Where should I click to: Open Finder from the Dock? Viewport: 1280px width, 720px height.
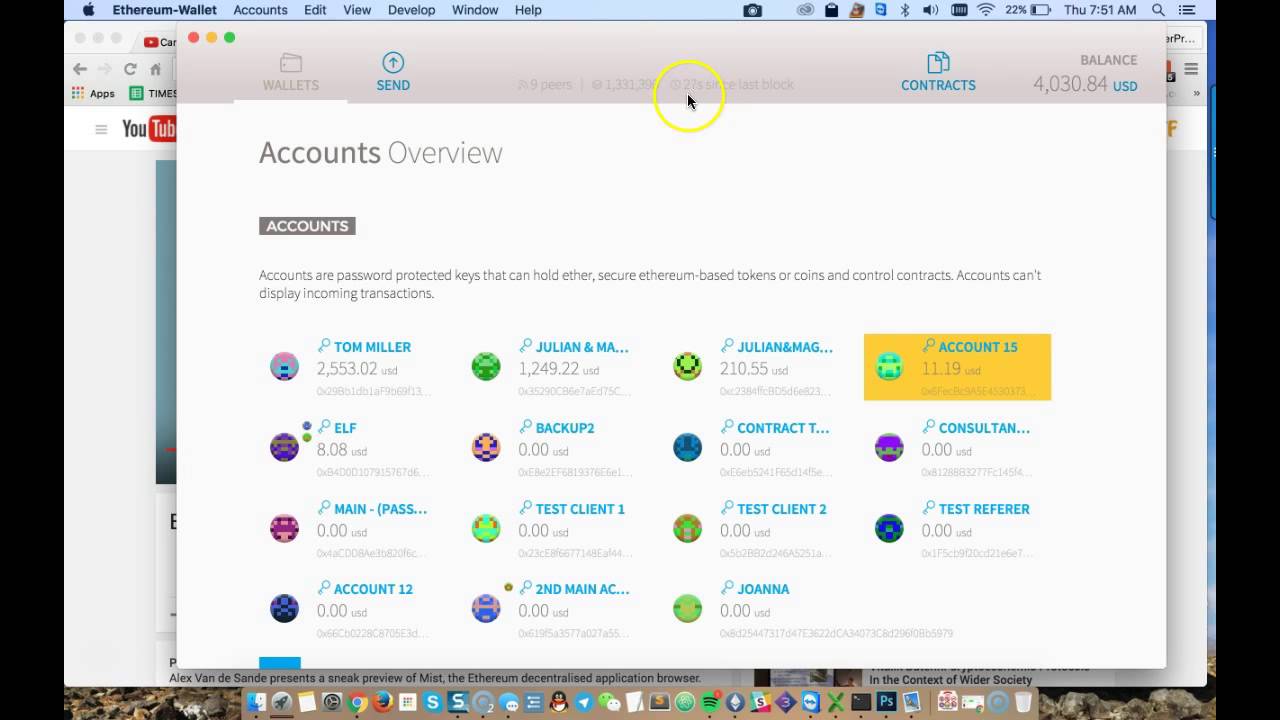tap(256, 703)
